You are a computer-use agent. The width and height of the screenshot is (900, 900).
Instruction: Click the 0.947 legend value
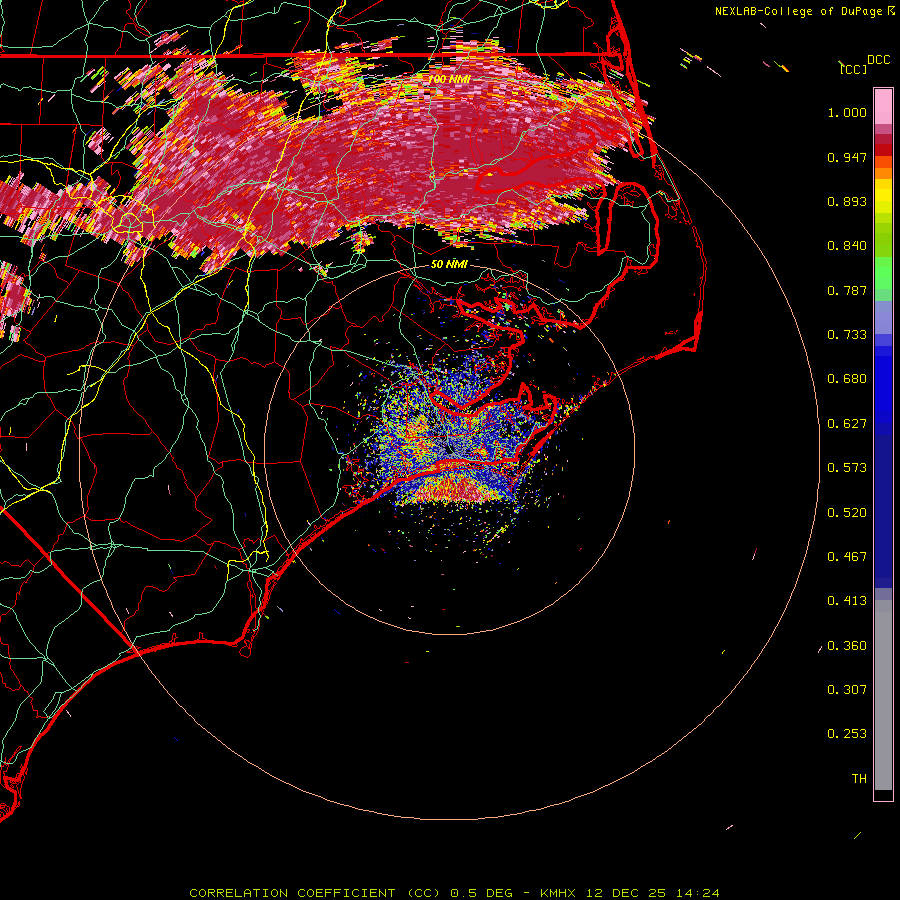pyautogui.click(x=847, y=157)
